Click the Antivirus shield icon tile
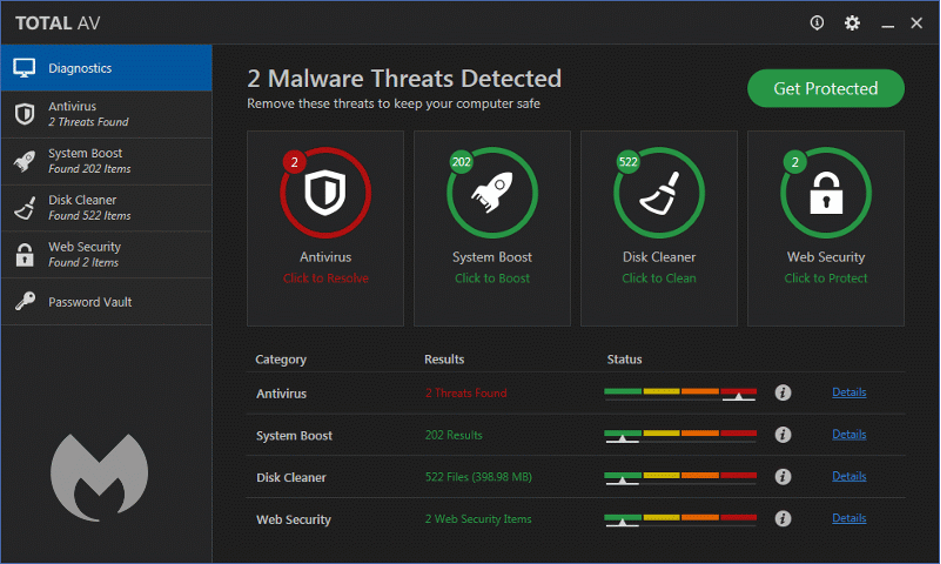This screenshot has width=941, height=564. coord(325,193)
